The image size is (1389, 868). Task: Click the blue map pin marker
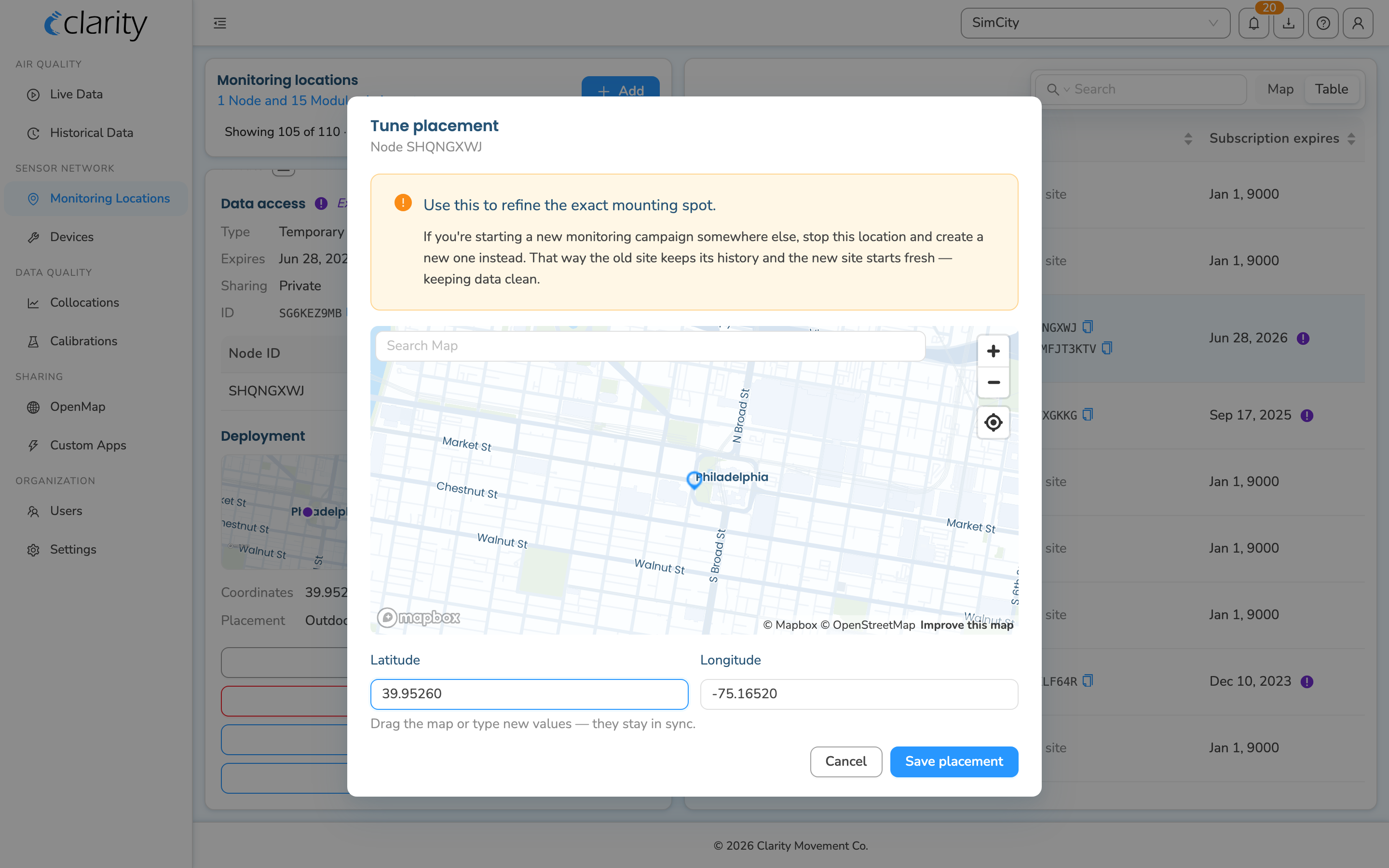(x=694, y=480)
